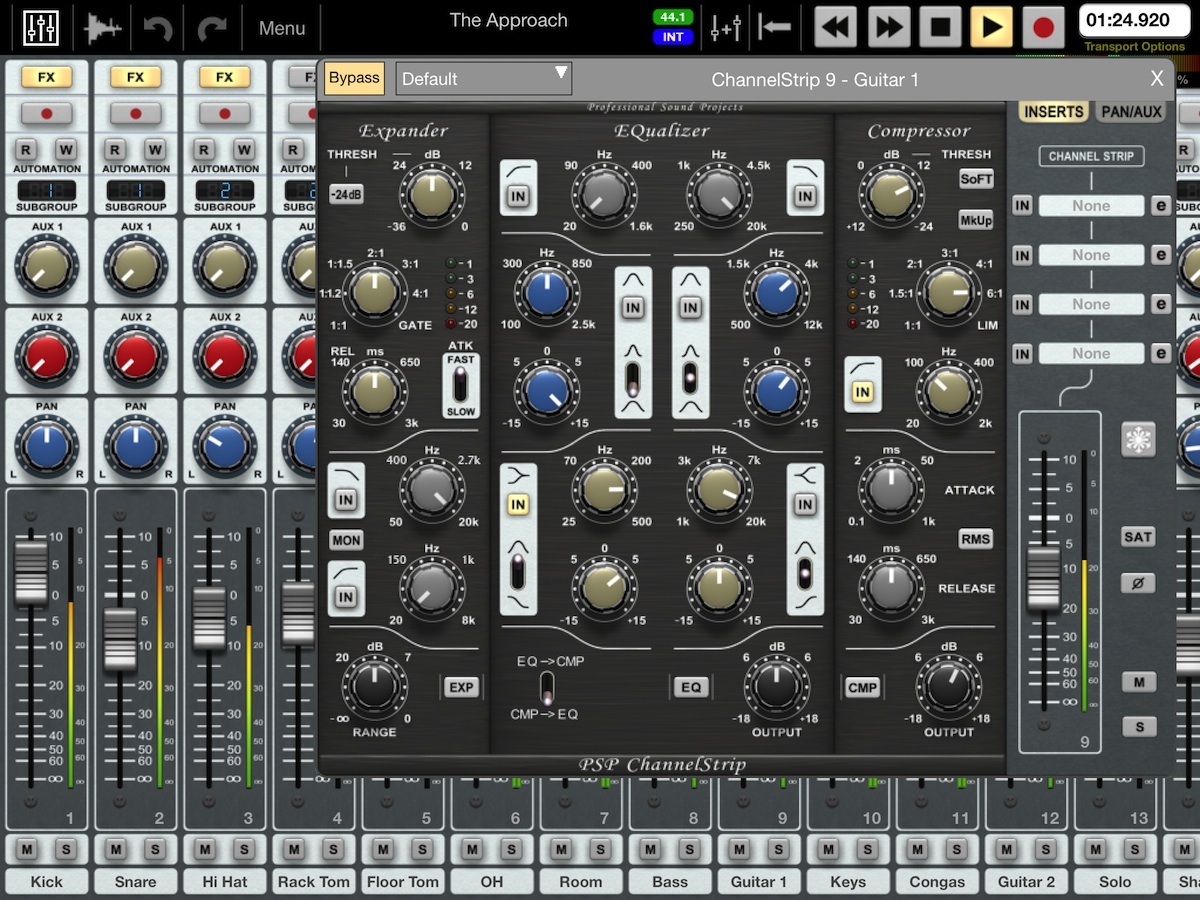Click the rewind transport button

pos(836,27)
